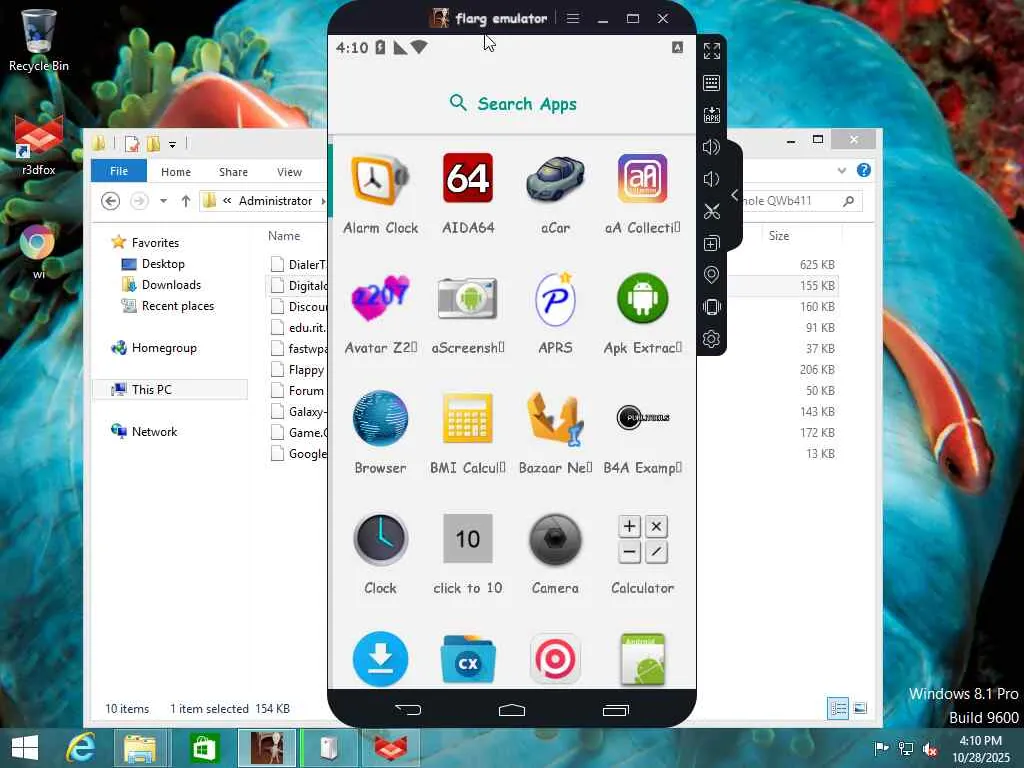
Task: Open the Camera app
Action: 555,539
